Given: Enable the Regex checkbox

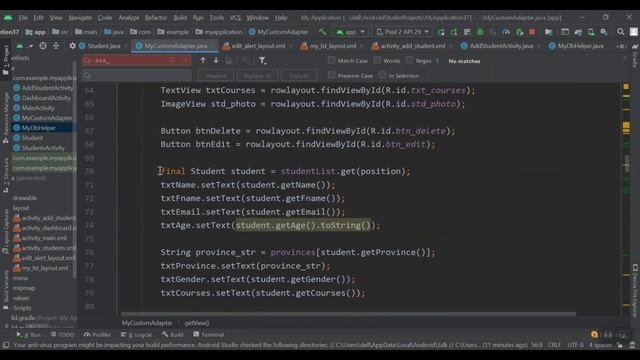Looking at the screenshot, I should click(x=409, y=60).
